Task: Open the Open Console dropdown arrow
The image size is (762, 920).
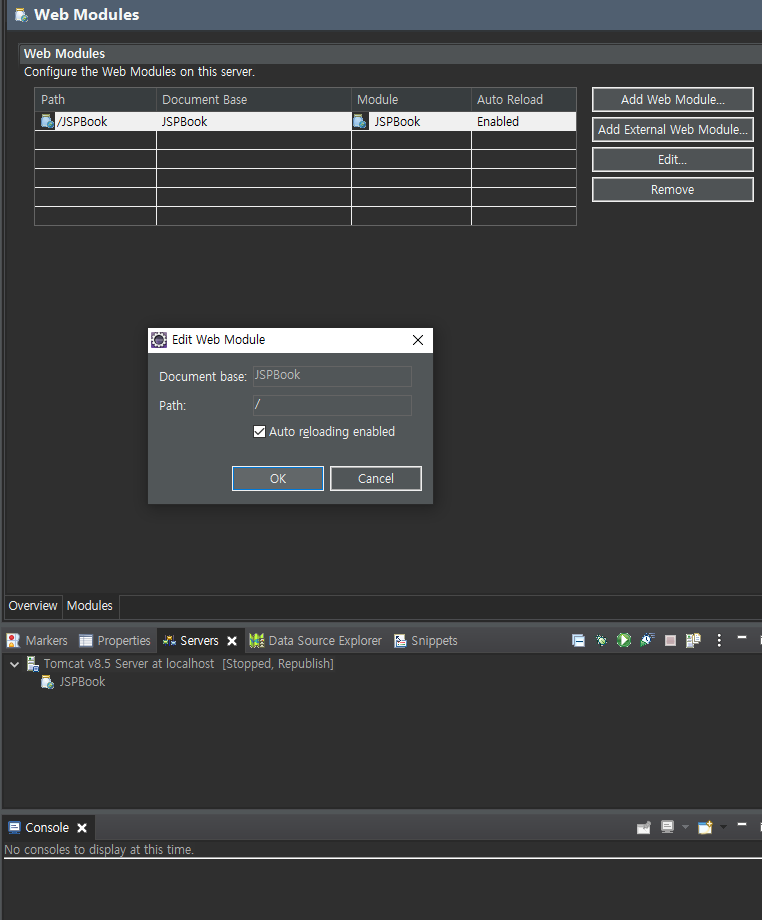Action: coord(723,827)
